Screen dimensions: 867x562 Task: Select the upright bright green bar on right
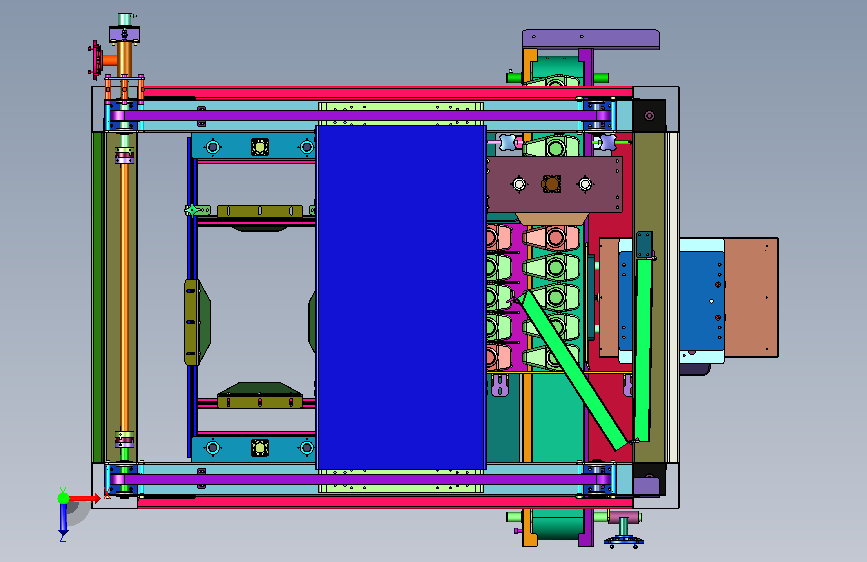click(643, 350)
